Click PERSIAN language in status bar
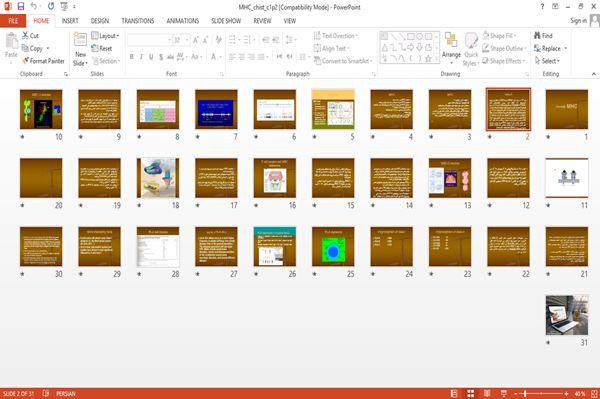The image size is (600, 399). [66, 393]
